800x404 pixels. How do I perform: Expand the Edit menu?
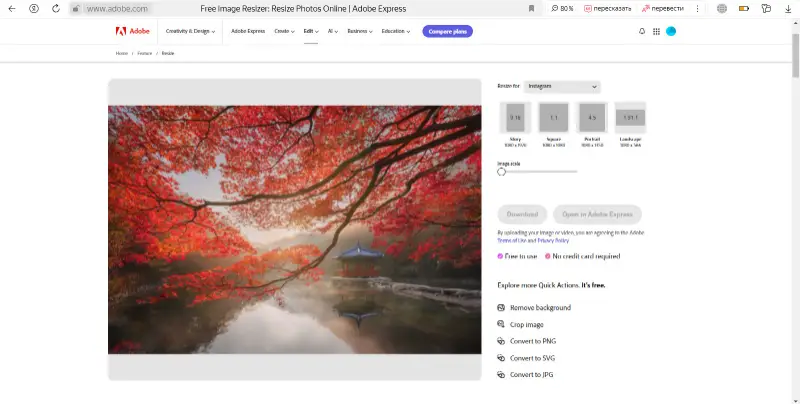coord(311,31)
